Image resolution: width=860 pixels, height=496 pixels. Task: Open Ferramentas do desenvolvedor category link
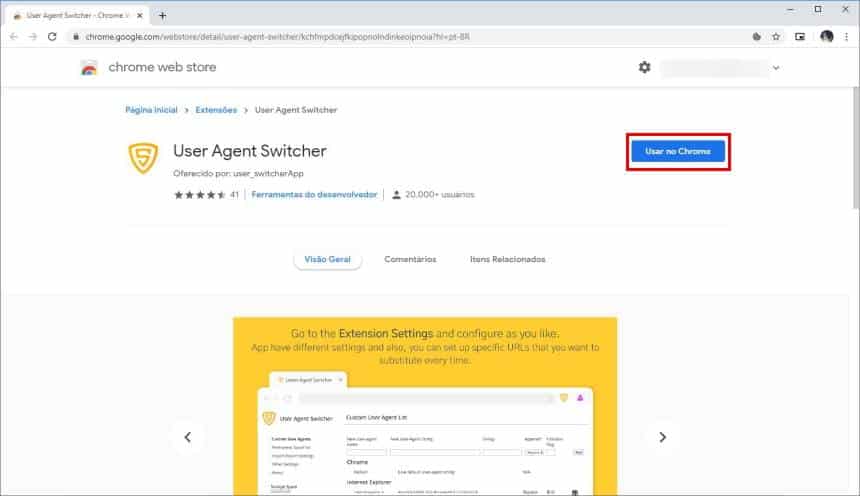[x=314, y=194]
